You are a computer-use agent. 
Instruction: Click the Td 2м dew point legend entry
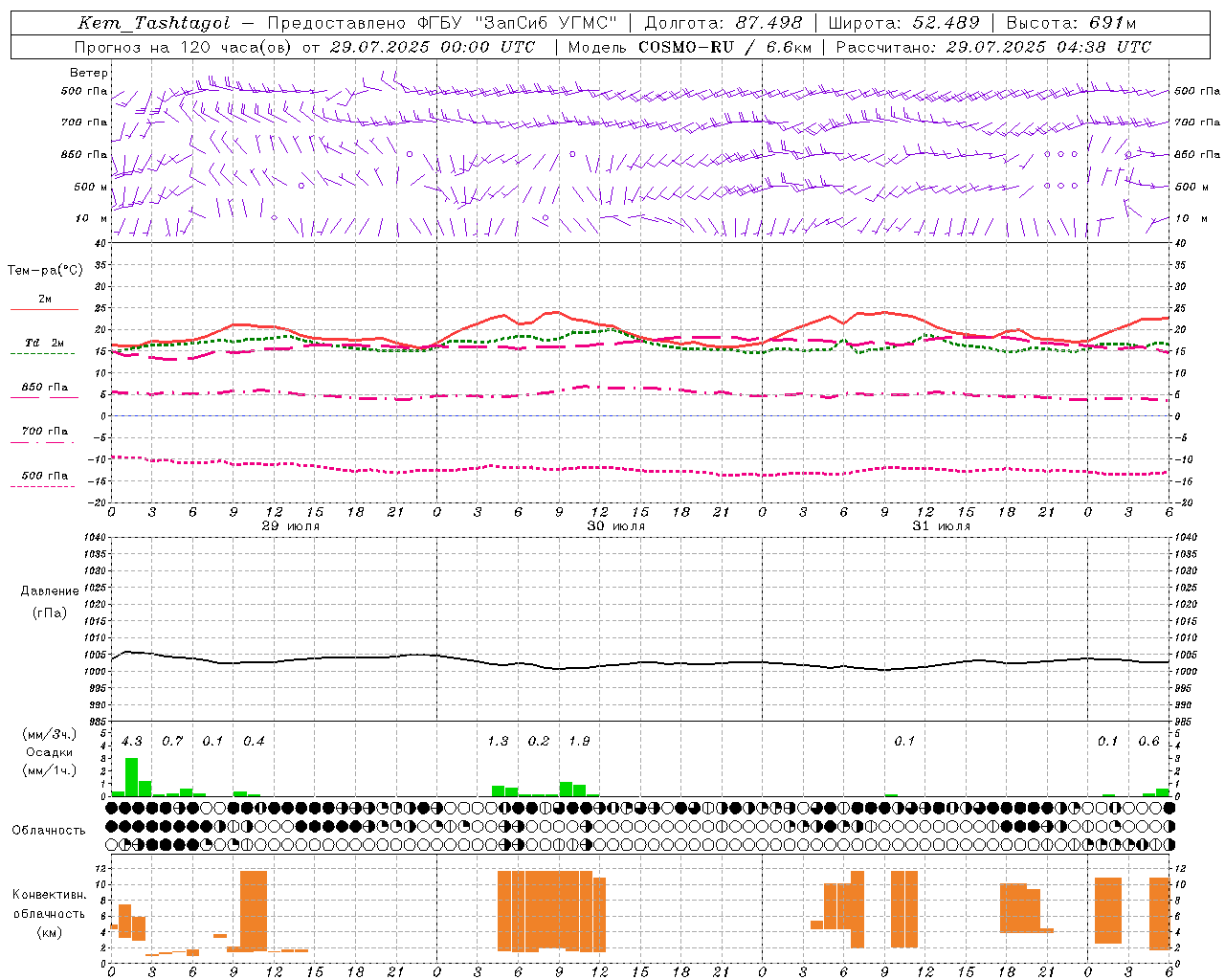click(x=45, y=343)
